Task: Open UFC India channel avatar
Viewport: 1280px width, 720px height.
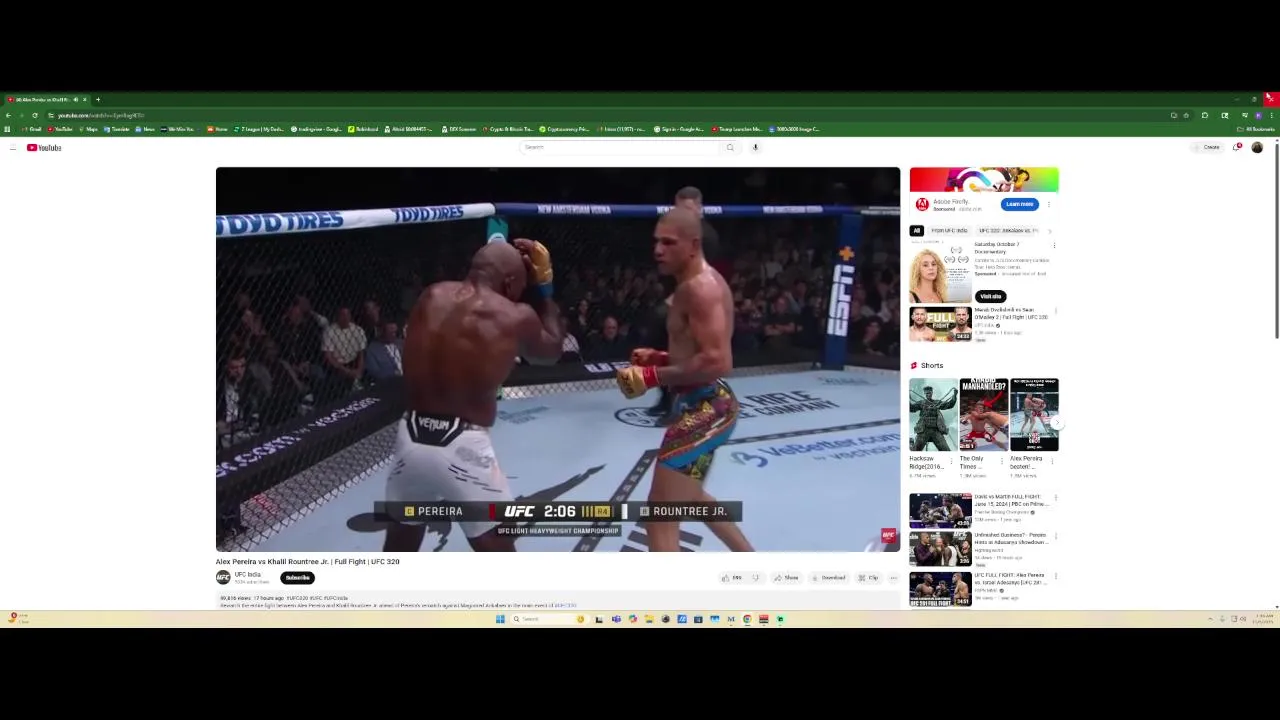Action: pyautogui.click(x=223, y=577)
